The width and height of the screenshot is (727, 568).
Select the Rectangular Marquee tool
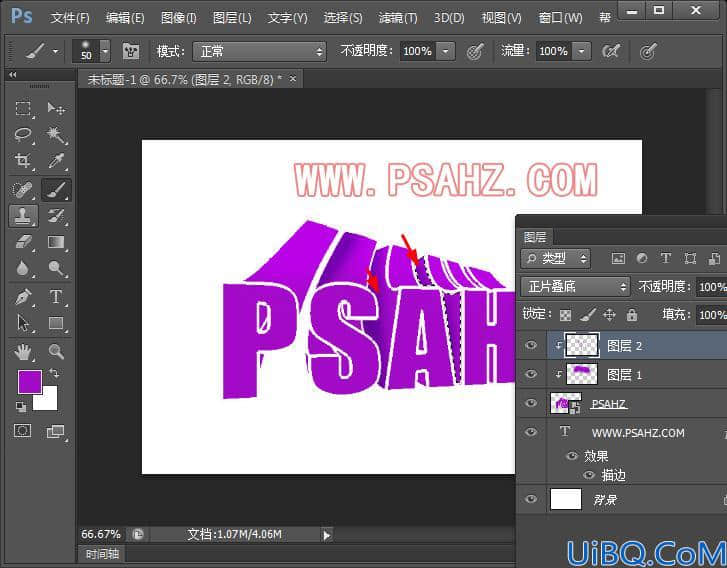23,108
